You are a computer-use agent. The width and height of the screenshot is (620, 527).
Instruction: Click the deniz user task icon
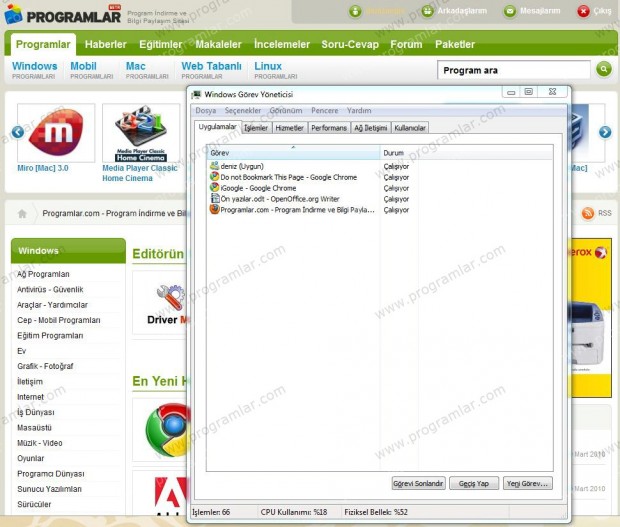pos(214,166)
